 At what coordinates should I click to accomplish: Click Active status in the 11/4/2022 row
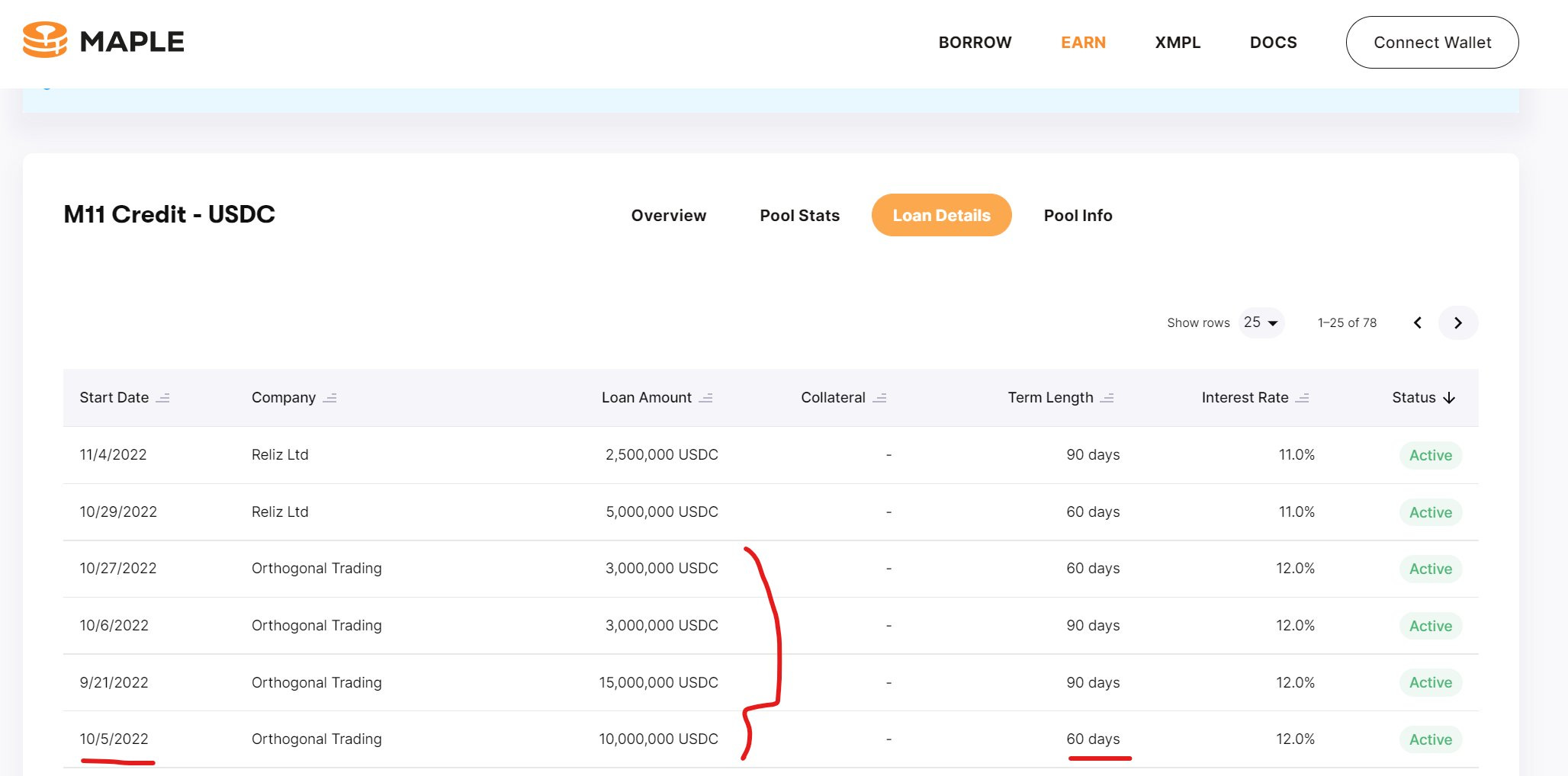point(1431,455)
